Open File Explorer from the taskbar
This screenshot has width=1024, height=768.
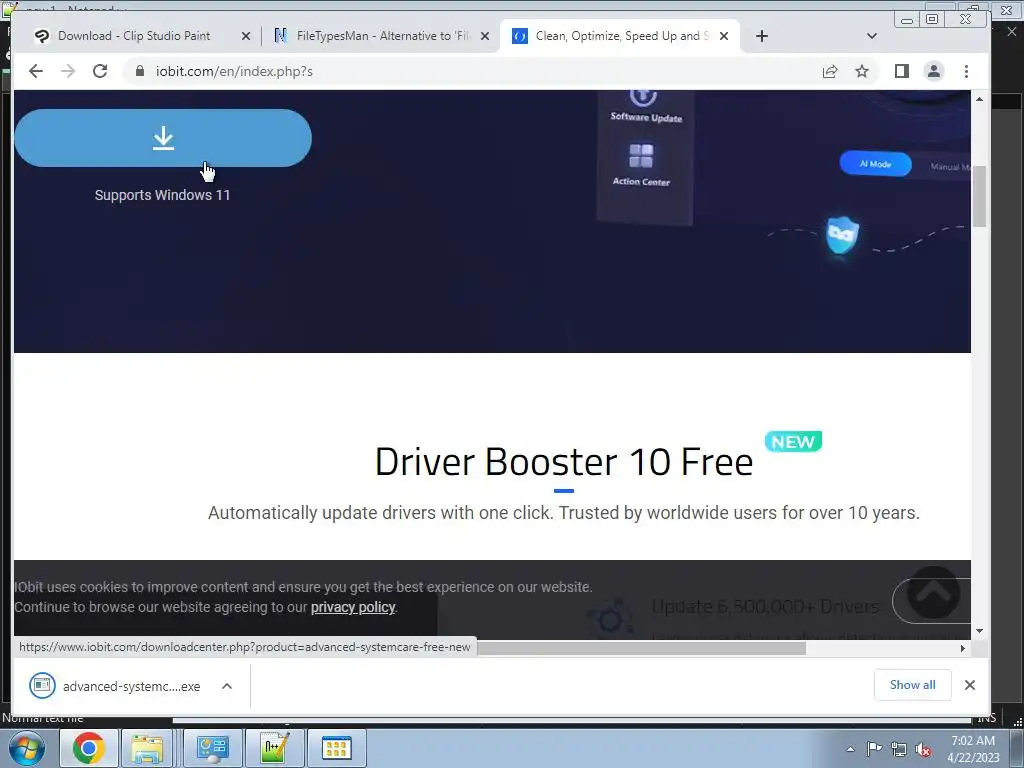coord(147,748)
